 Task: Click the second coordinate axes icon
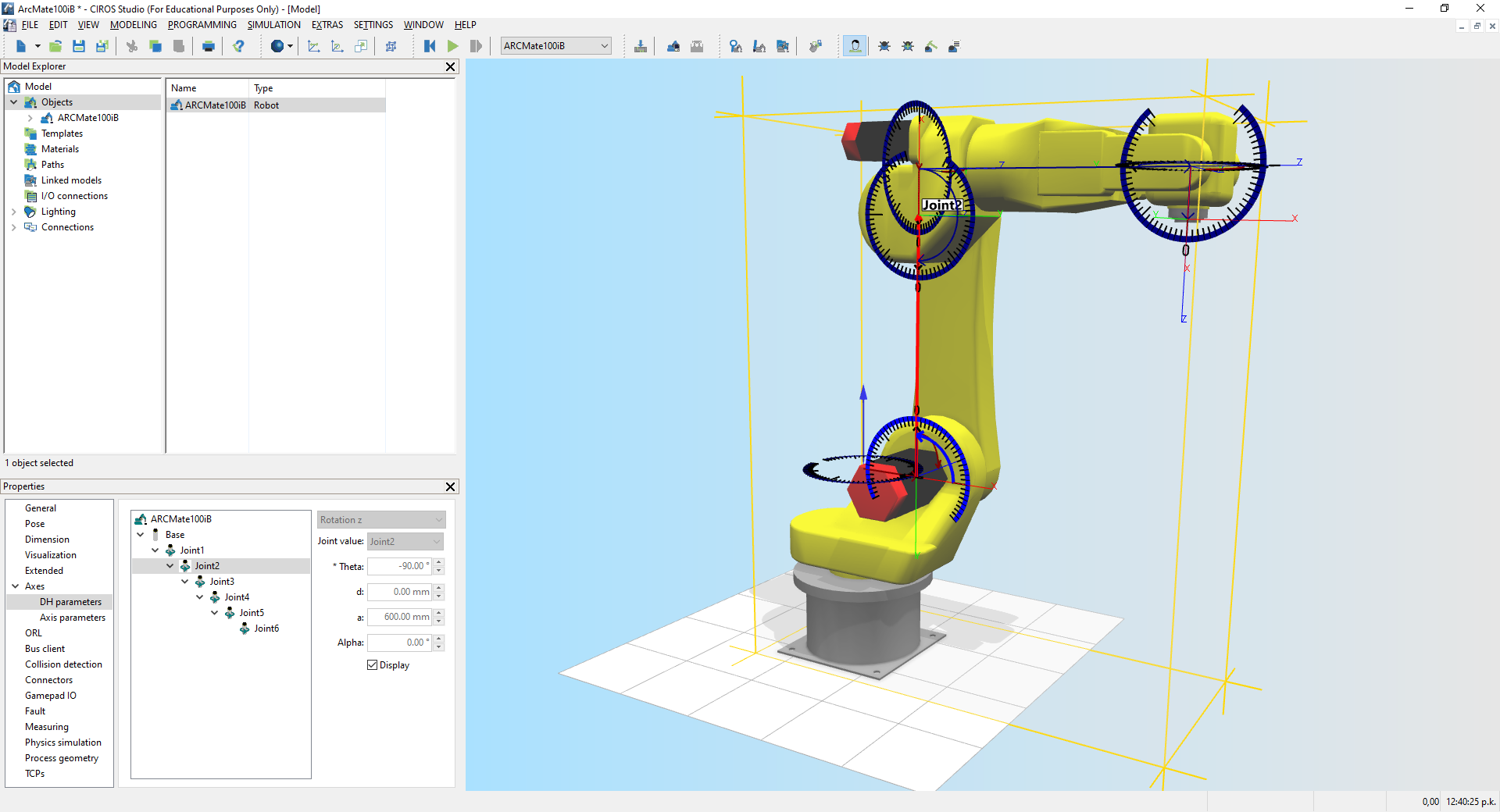337,46
